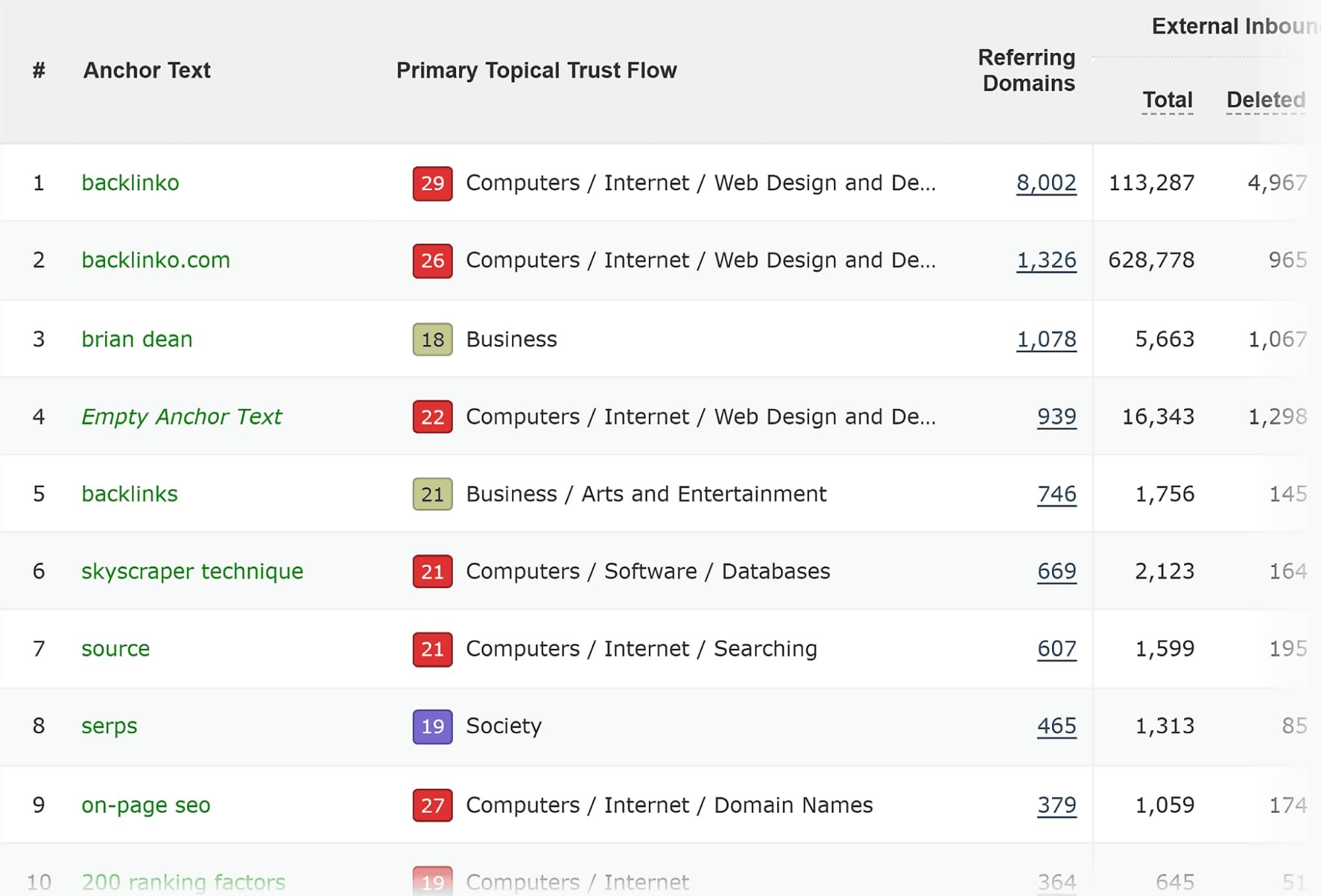Click the total value 628,778

(1151, 260)
